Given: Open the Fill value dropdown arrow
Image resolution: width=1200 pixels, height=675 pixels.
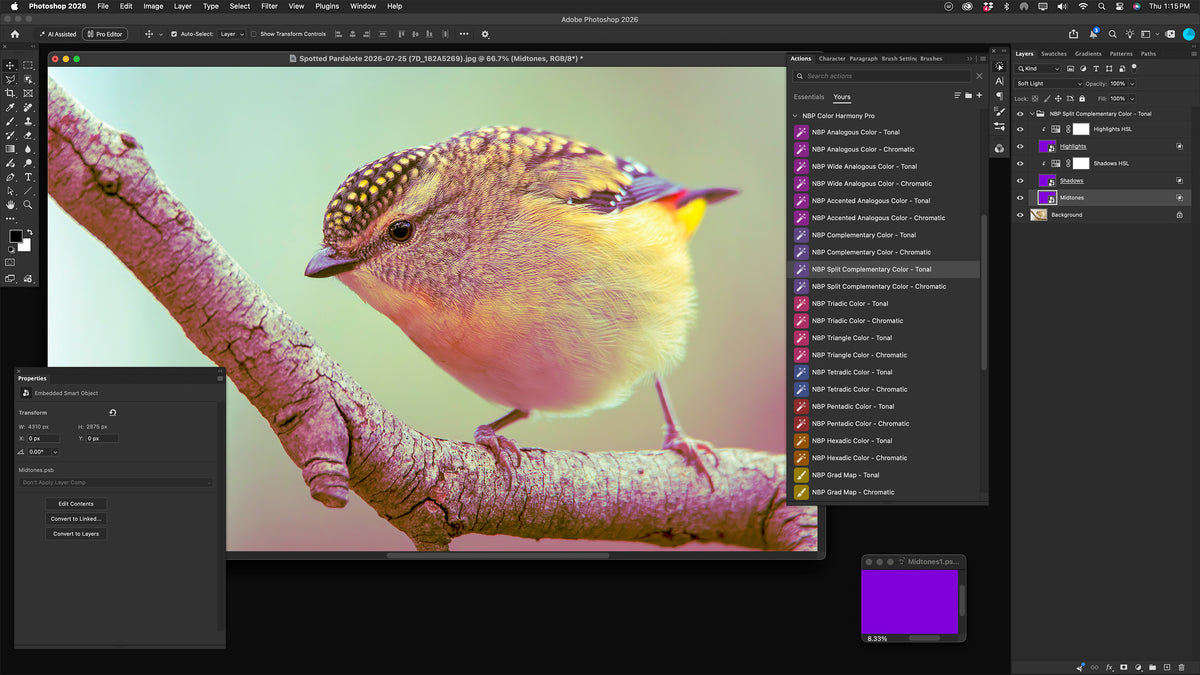Looking at the screenshot, I should coord(1132,99).
